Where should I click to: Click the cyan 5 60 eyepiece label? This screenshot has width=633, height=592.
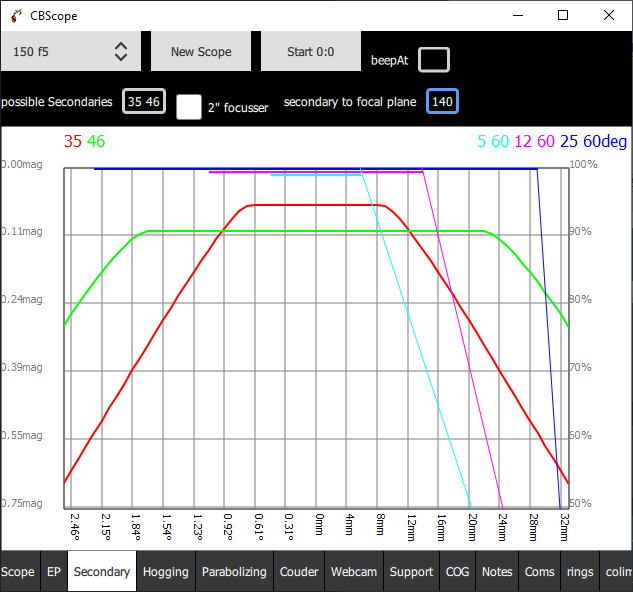tap(493, 141)
